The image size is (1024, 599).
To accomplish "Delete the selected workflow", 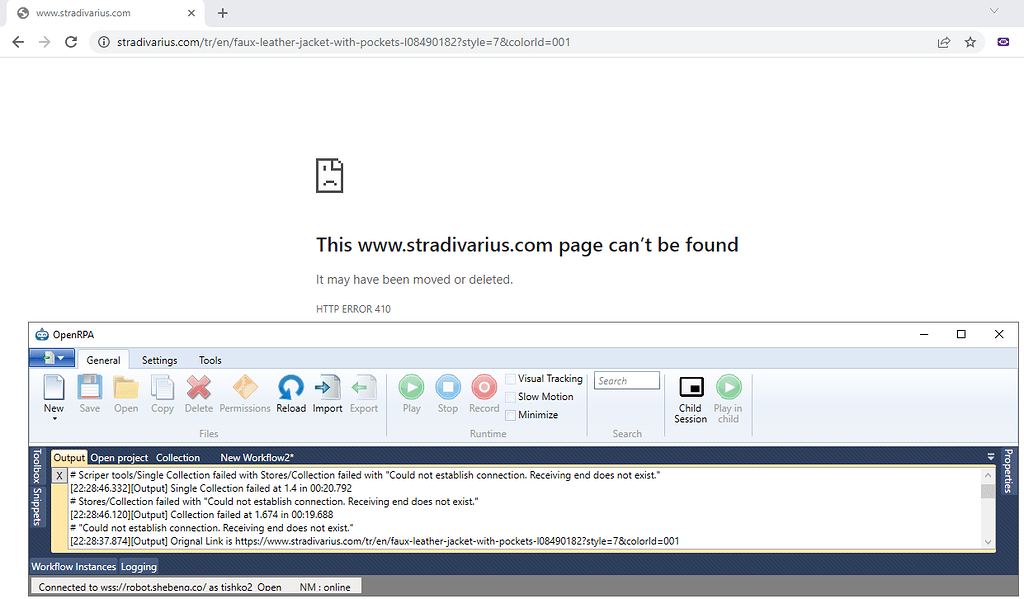I will (198, 393).
